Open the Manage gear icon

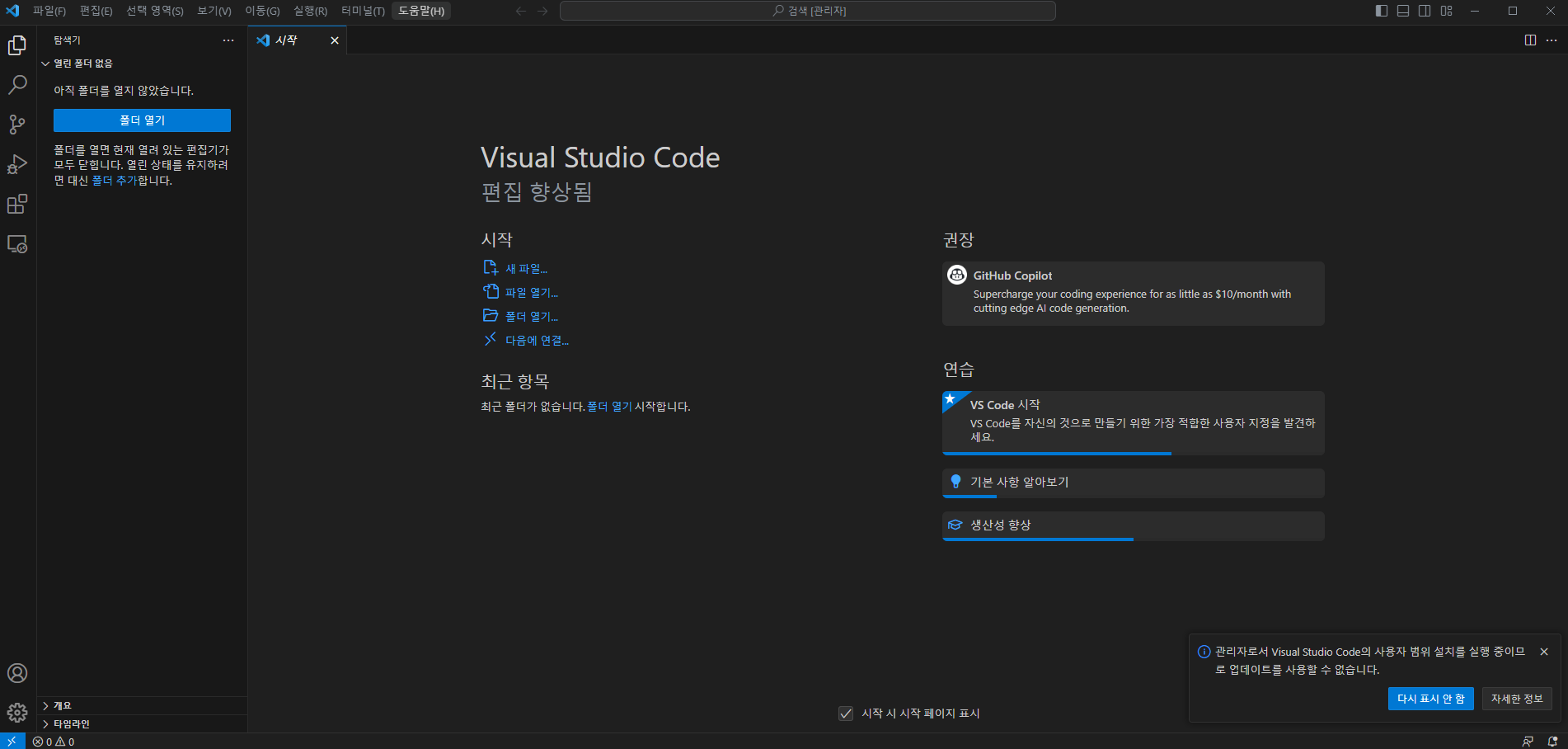point(17,713)
